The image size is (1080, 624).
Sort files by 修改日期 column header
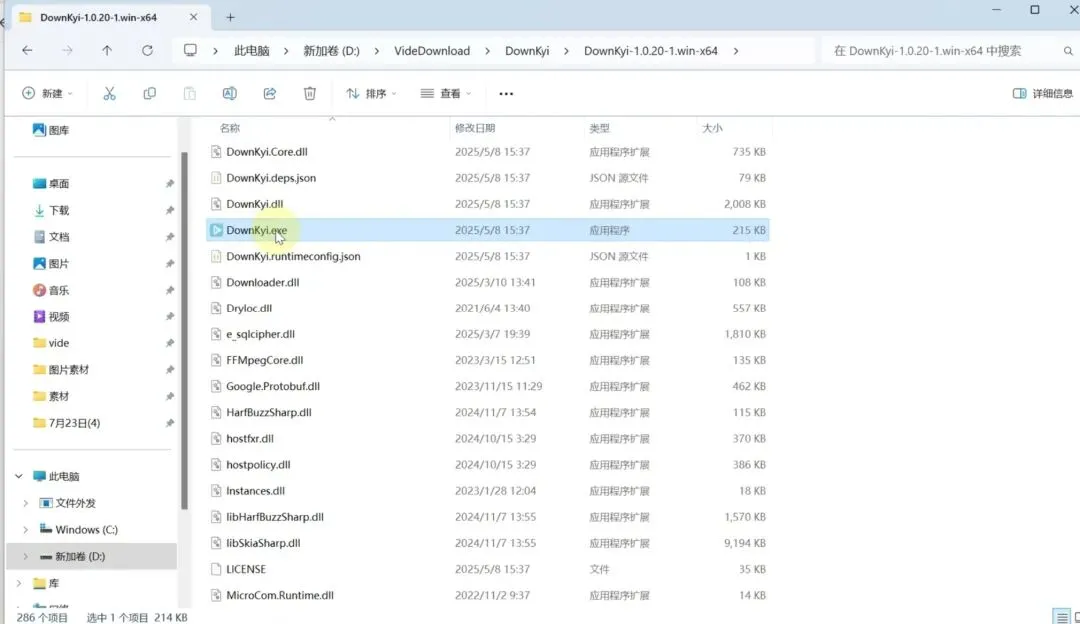[x=475, y=128]
